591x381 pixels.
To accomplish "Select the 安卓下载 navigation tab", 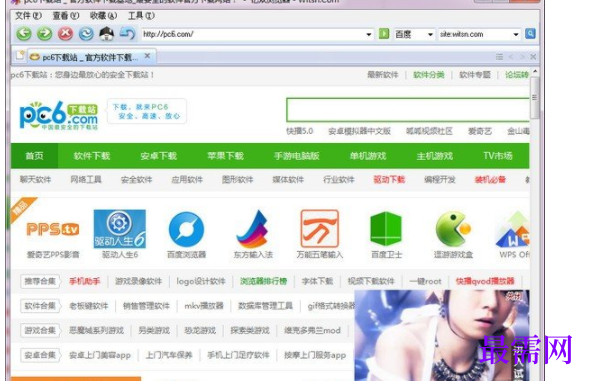I will point(158,156).
